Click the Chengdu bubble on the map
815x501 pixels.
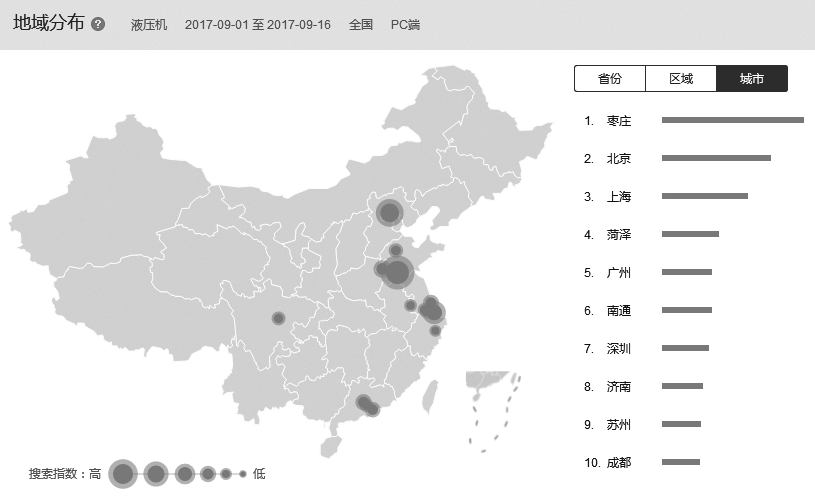[x=278, y=318]
